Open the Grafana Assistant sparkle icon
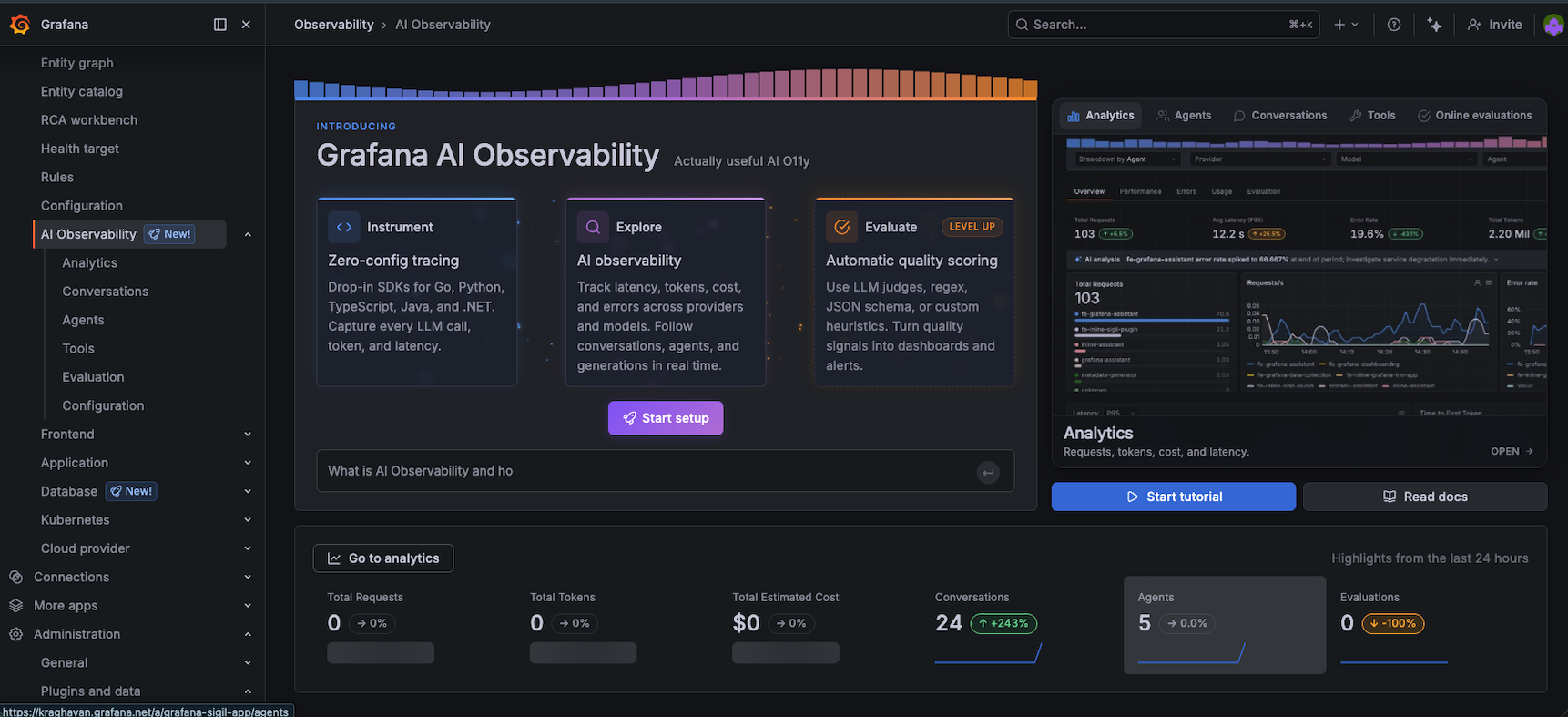 point(1434,25)
